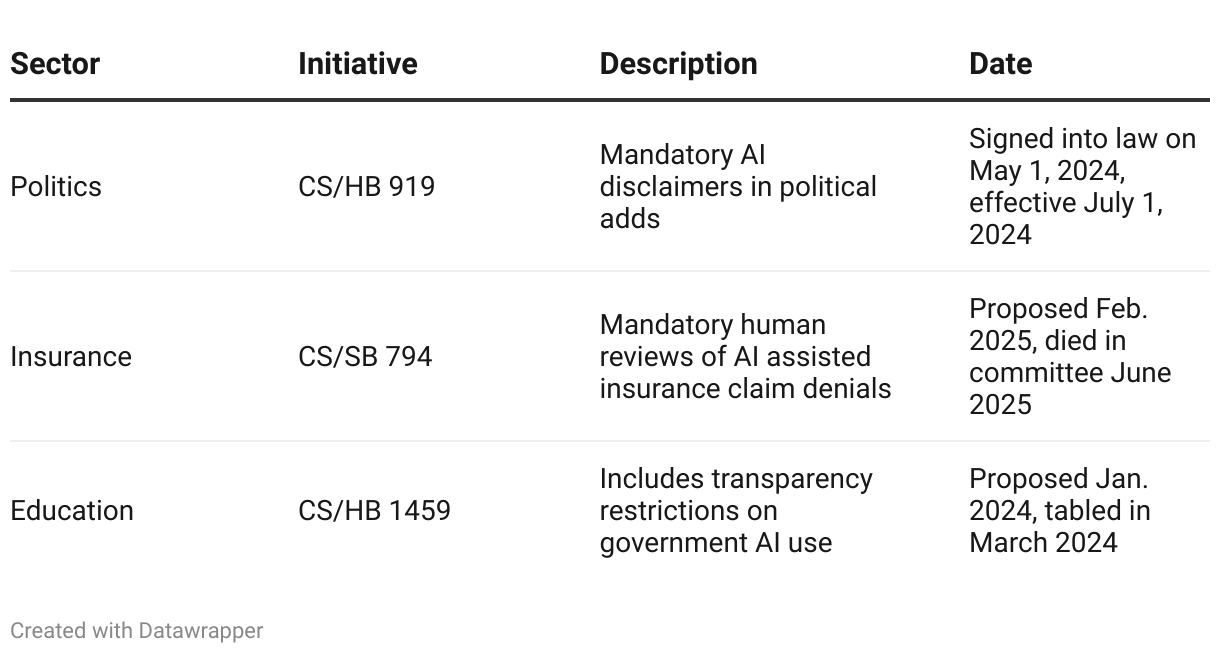
Task: Click the Signed into law date cell
Action: click(1082, 187)
